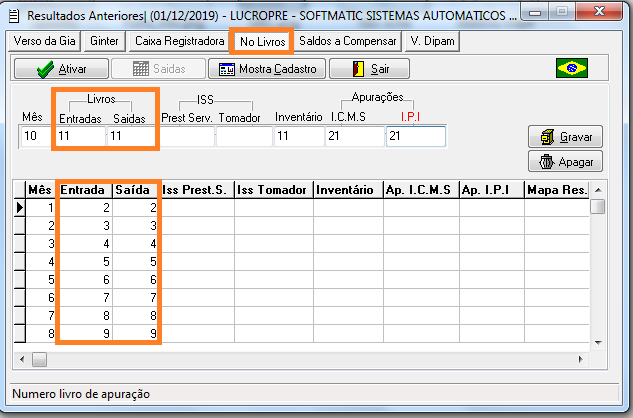This screenshot has height=418, width=633.
Task: Click Saída cell in month 3 row
Action: 134,244
